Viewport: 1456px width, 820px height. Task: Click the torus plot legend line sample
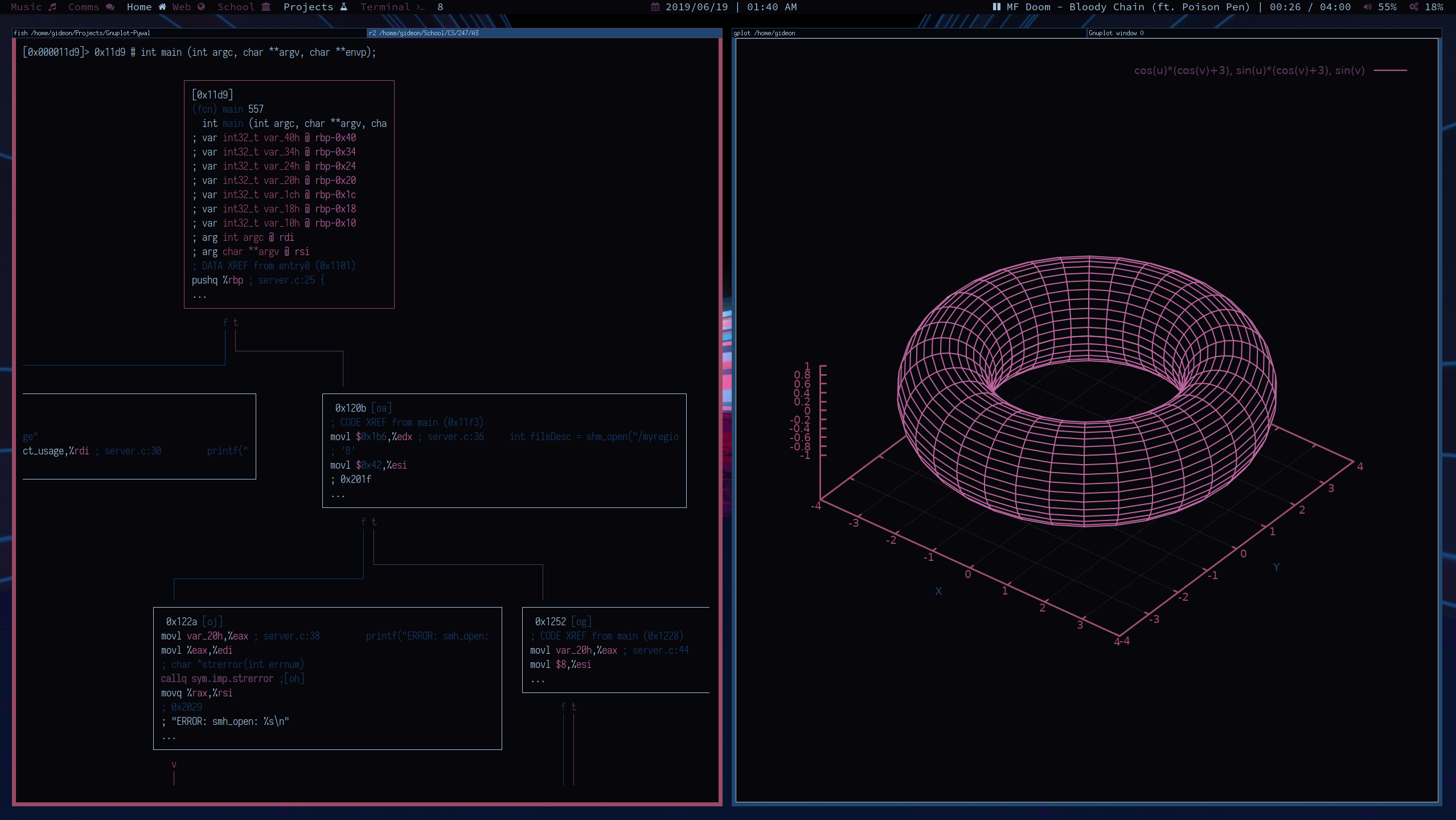point(1390,71)
